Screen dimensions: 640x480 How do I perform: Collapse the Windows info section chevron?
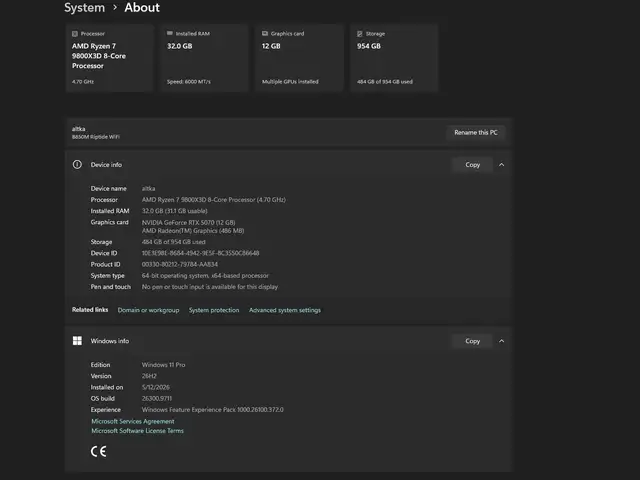(x=502, y=341)
